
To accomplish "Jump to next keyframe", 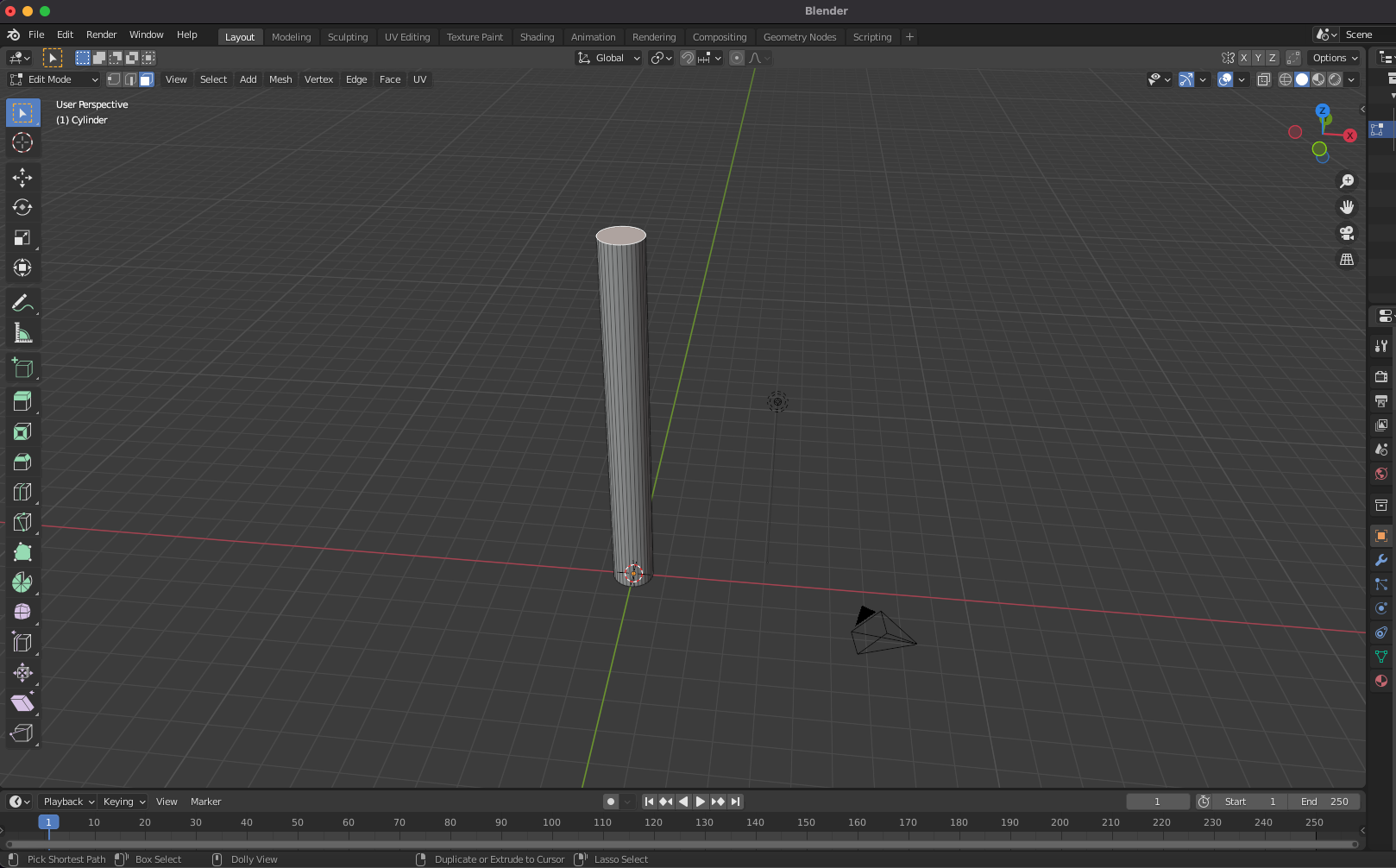I will [718, 802].
